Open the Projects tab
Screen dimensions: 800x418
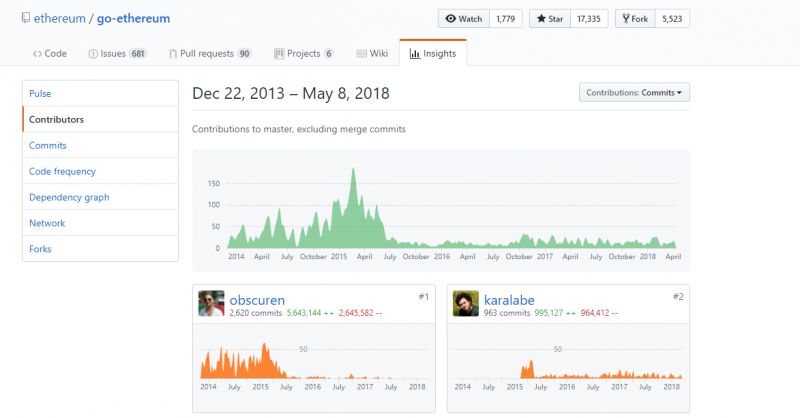(304, 54)
